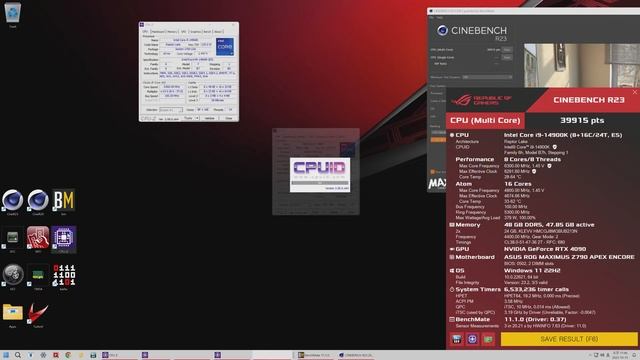The width and height of the screenshot is (640, 360).
Task: Click the 48 GB DDR5 memory value
Action: point(549,225)
